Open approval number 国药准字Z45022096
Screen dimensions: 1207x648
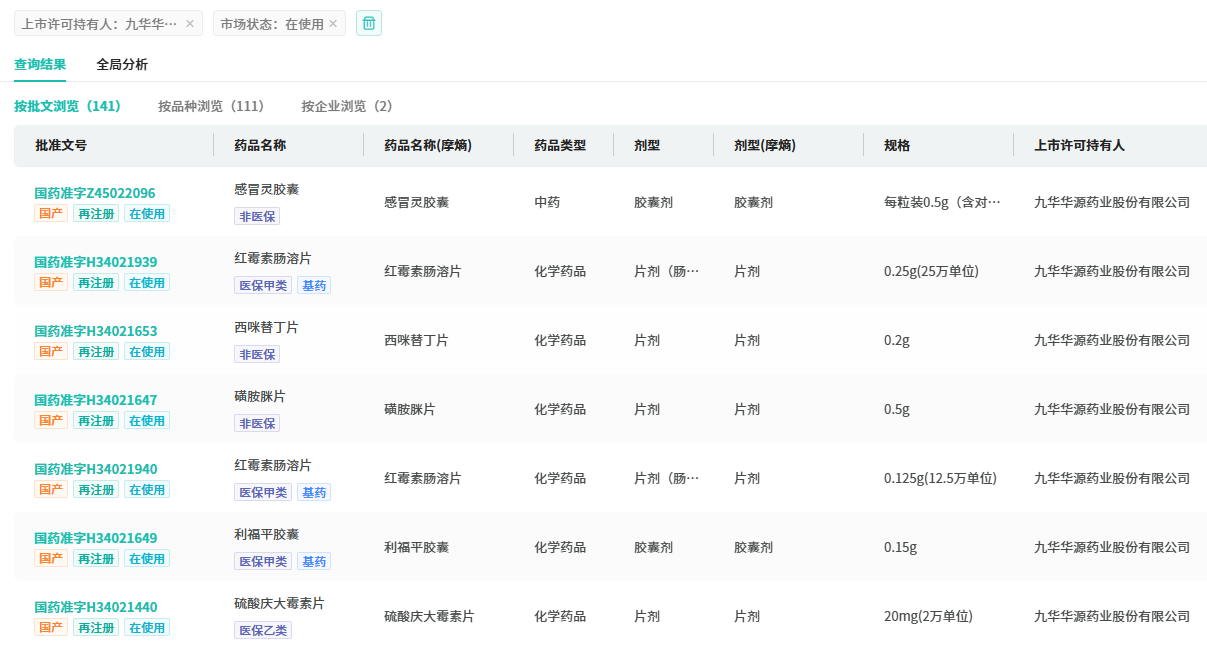(95, 193)
